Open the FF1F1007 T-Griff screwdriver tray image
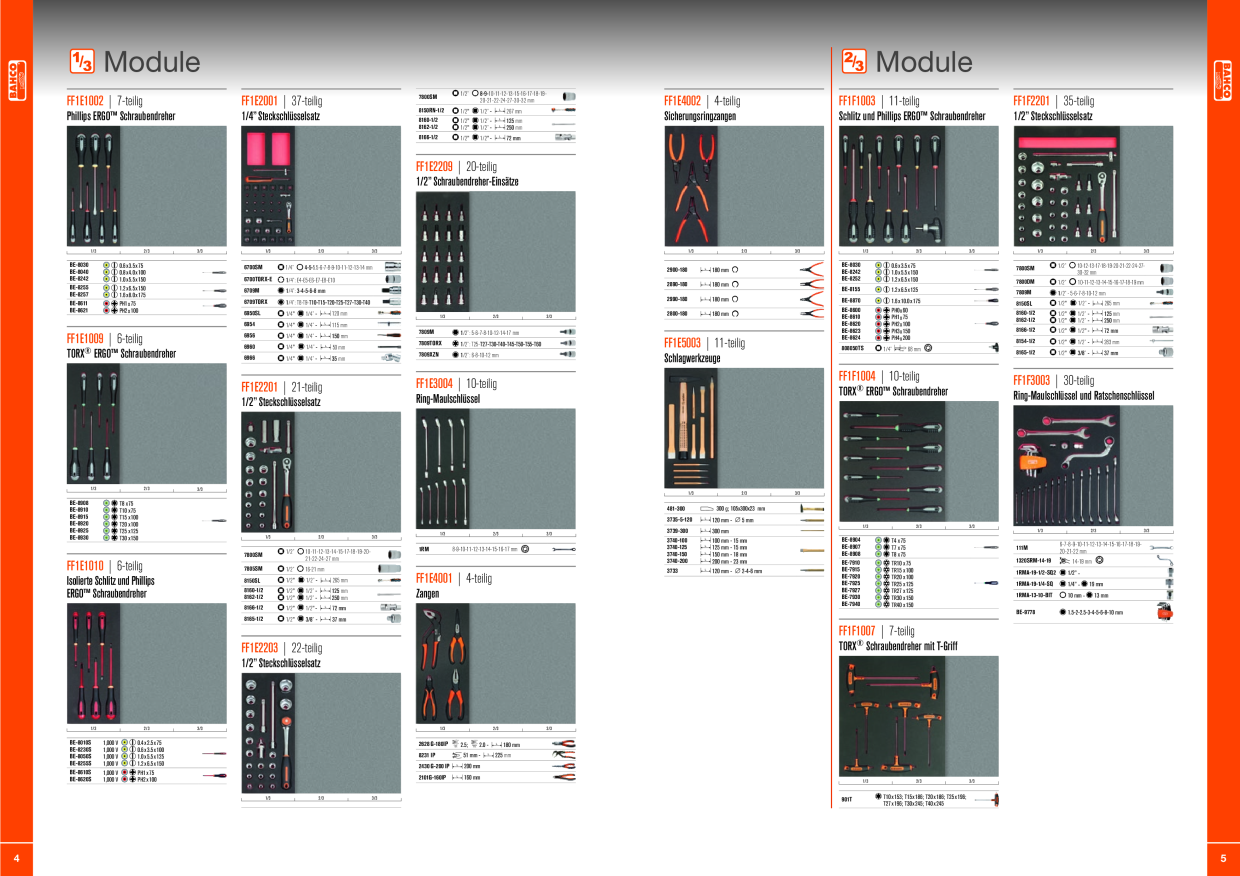The height and width of the screenshot is (876, 1240). pyautogui.click(x=918, y=716)
